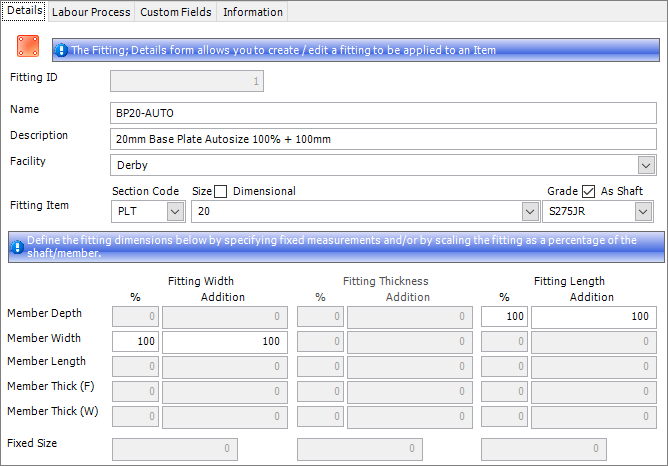
Task: Click Member Depth percent field for Fitting Length
Action: click(x=504, y=317)
